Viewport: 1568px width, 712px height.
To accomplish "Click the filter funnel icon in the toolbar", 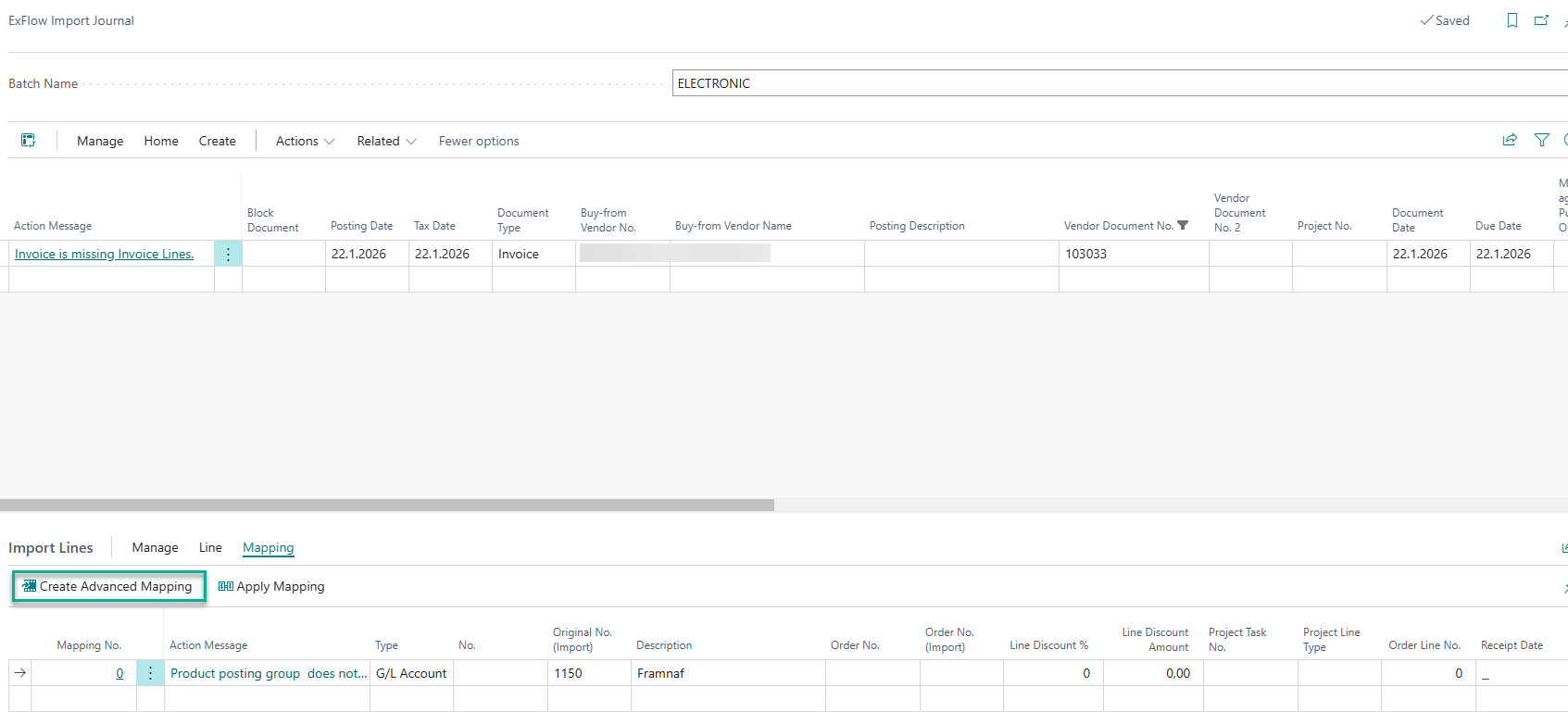I will tap(1542, 140).
